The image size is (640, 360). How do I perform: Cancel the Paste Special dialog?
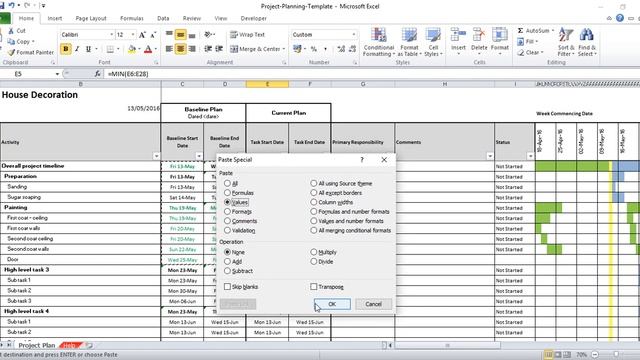373,304
